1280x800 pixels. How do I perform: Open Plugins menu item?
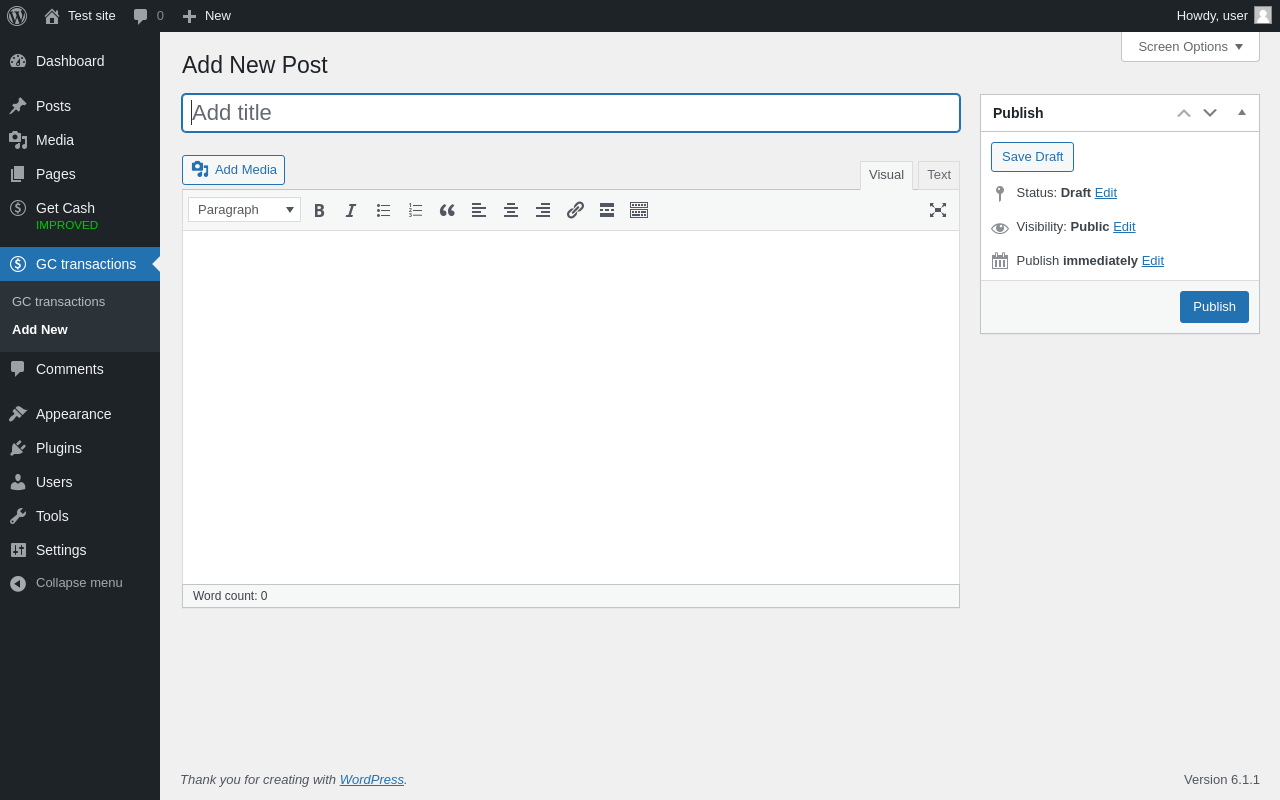80,448
